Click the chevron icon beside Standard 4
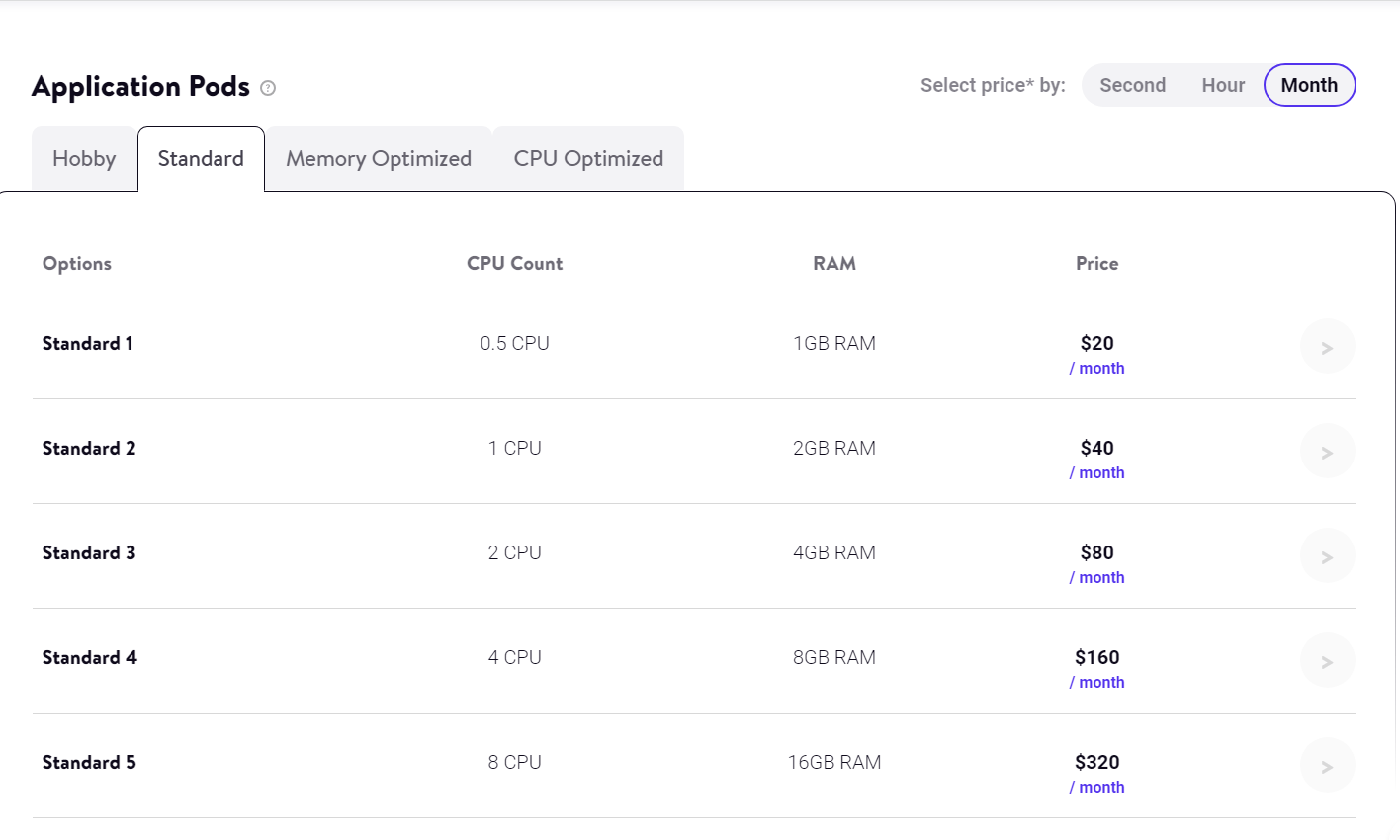 [1327, 660]
